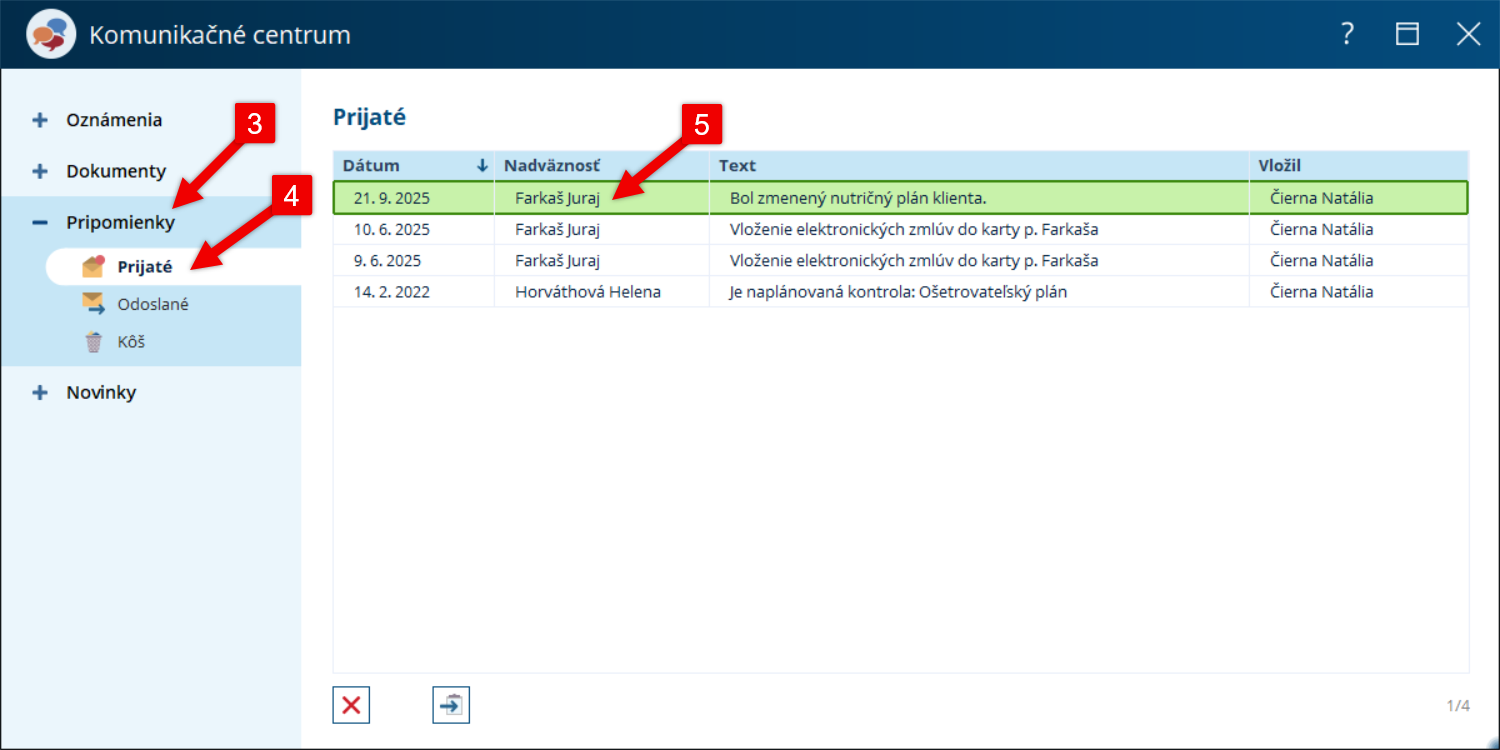Expand the Oznámenia section

(x=40, y=120)
